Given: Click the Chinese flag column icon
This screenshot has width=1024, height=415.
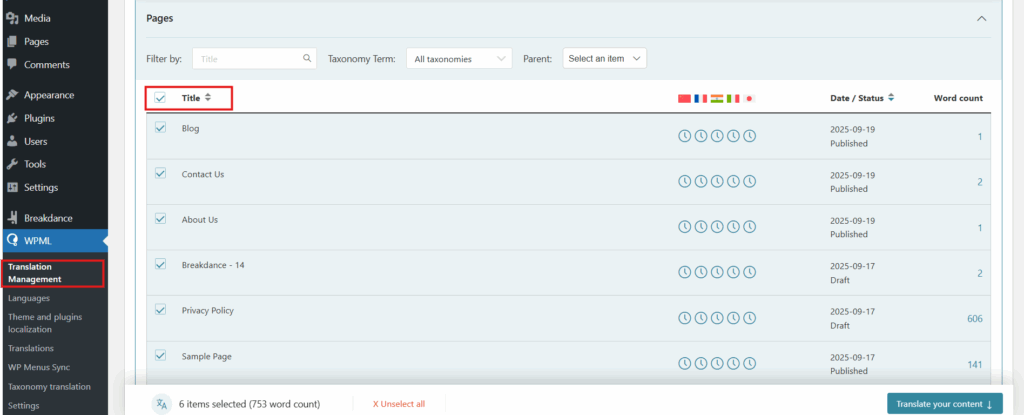Looking at the screenshot, I should [685, 98].
